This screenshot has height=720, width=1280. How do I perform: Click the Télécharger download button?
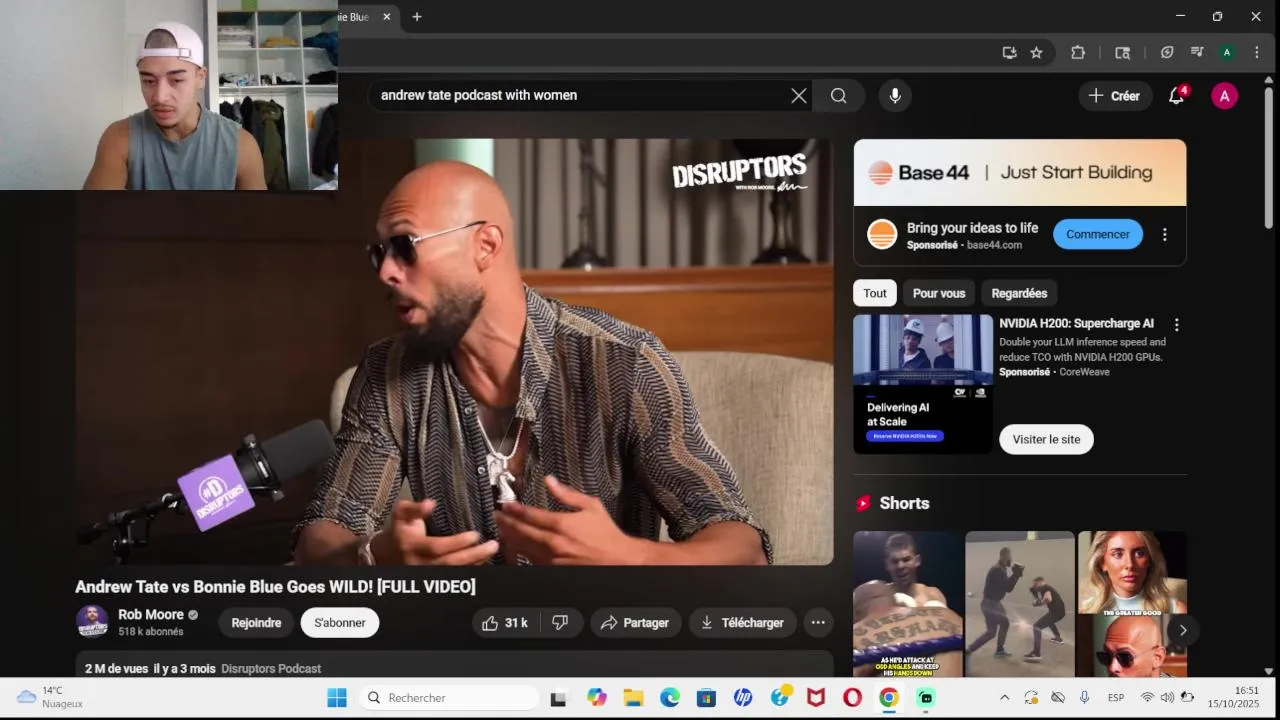[x=742, y=623]
